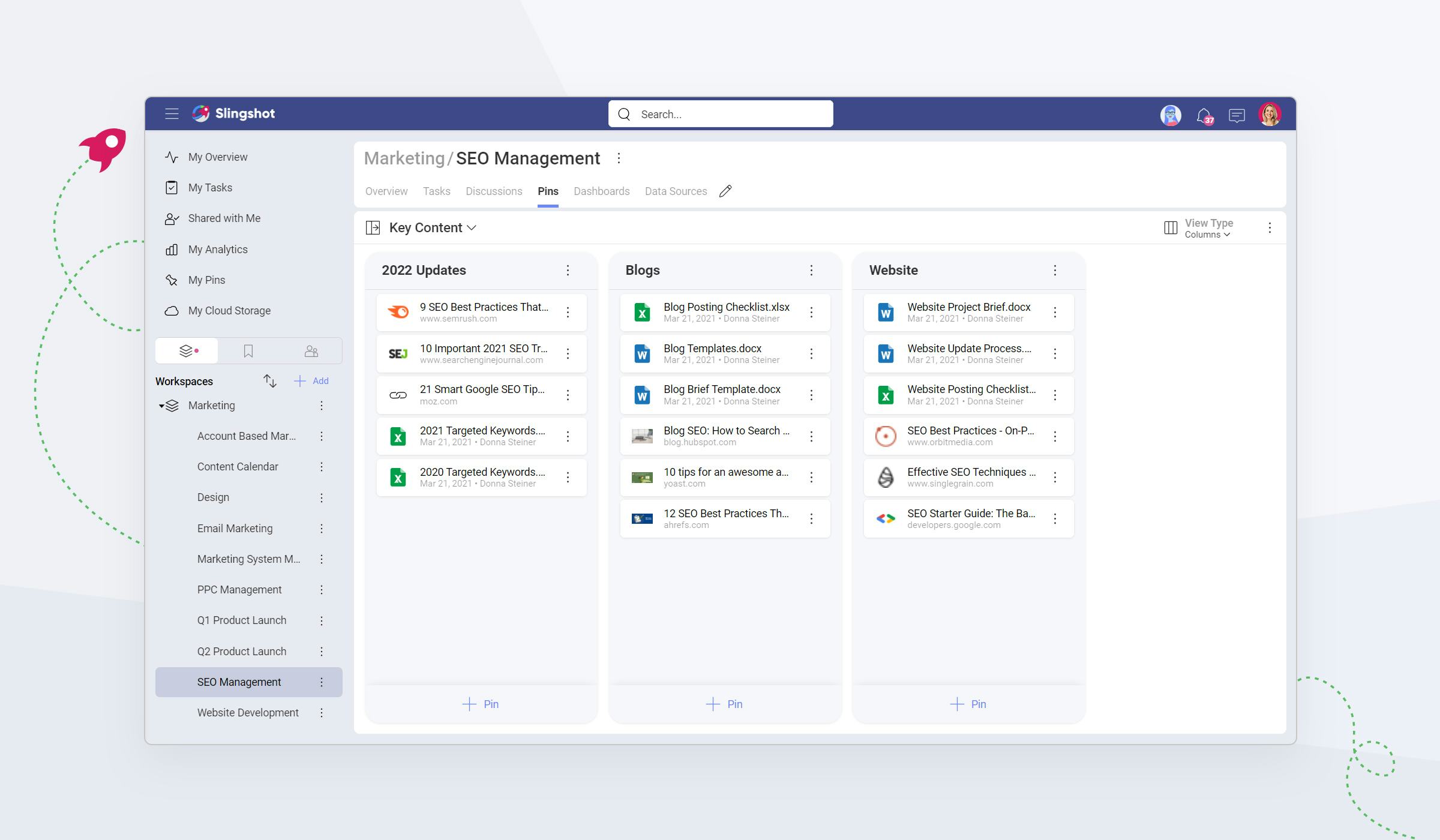Open the notifications bell
The width and height of the screenshot is (1440, 840).
[1203, 115]
